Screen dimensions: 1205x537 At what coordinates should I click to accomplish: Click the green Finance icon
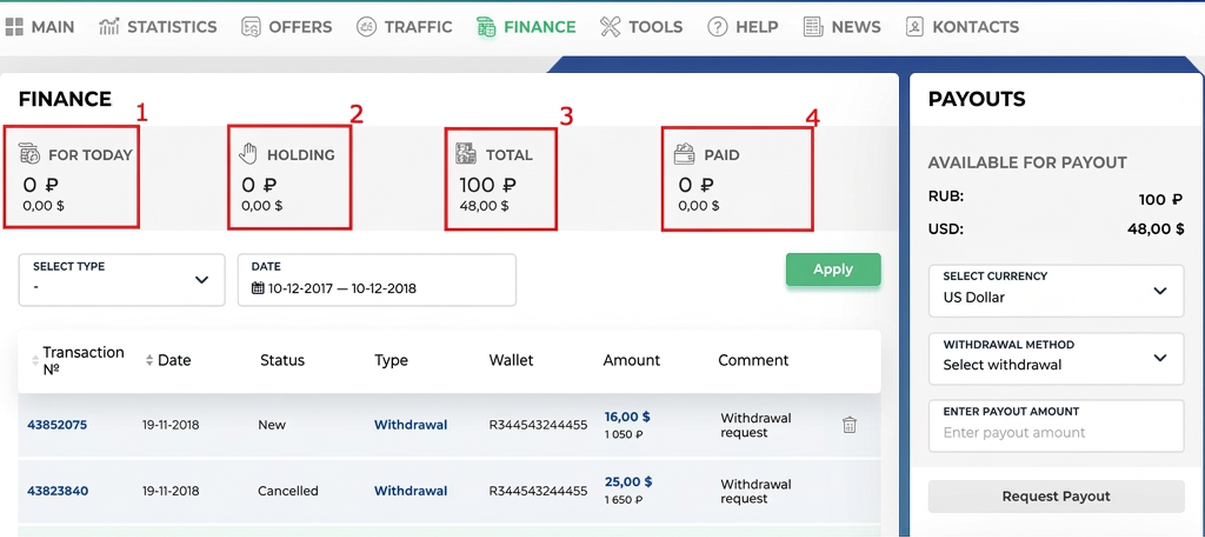(486, 27)
